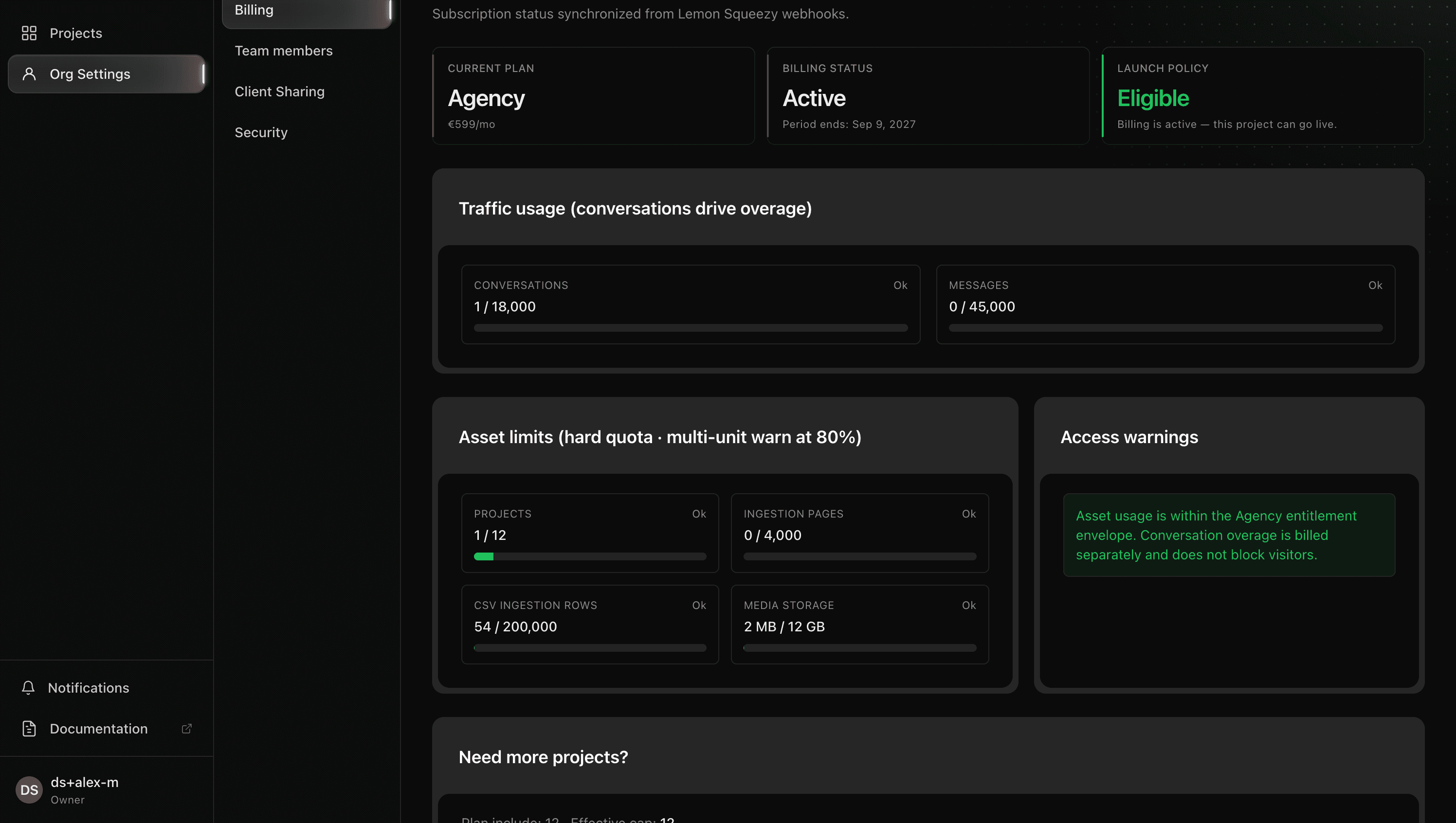Click the Need more projects? heading
This screenshot has height=823, width=1456.
543,757
